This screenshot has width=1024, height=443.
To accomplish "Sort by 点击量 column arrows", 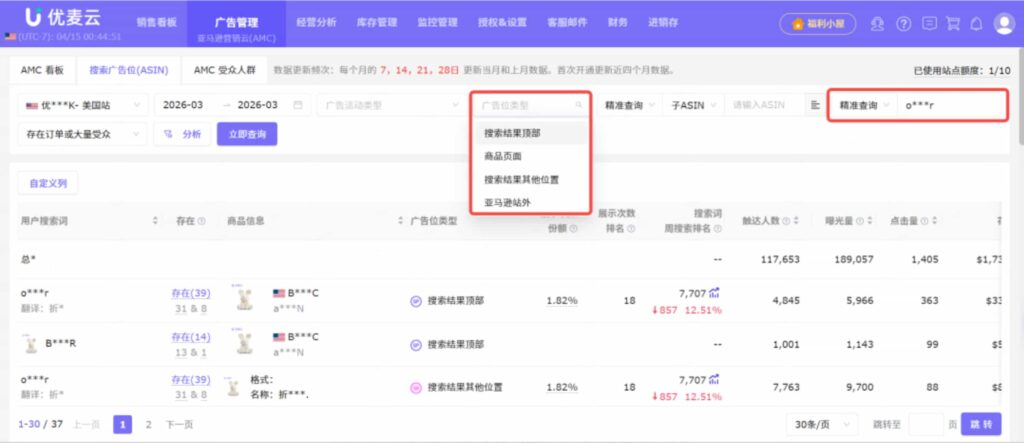I will click(935, 221).
